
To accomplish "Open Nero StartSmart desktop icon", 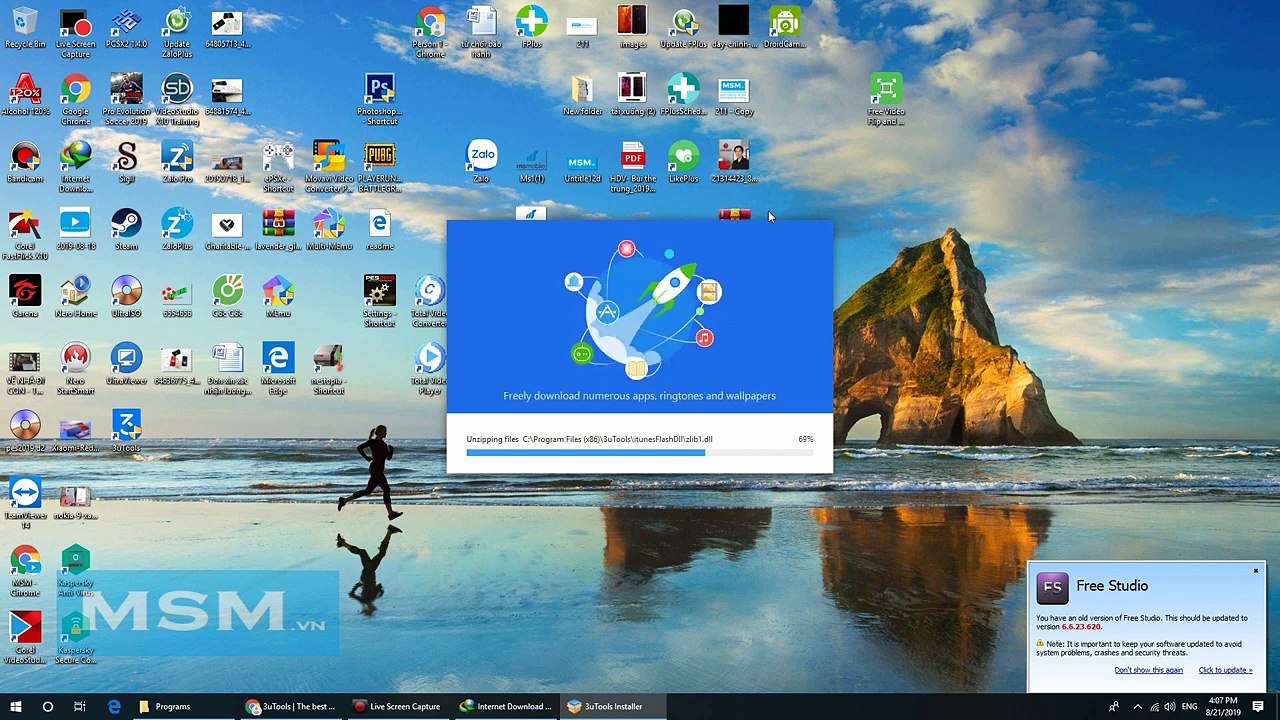I will [75, 369].
